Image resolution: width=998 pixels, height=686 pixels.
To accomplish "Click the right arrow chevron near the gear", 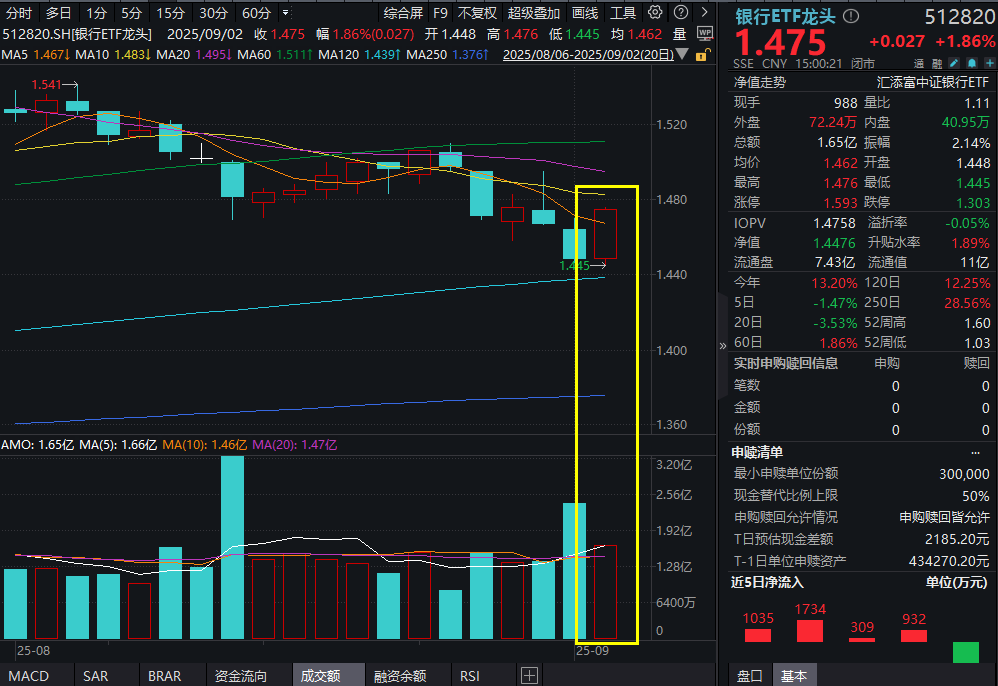I will coord(703,11).
